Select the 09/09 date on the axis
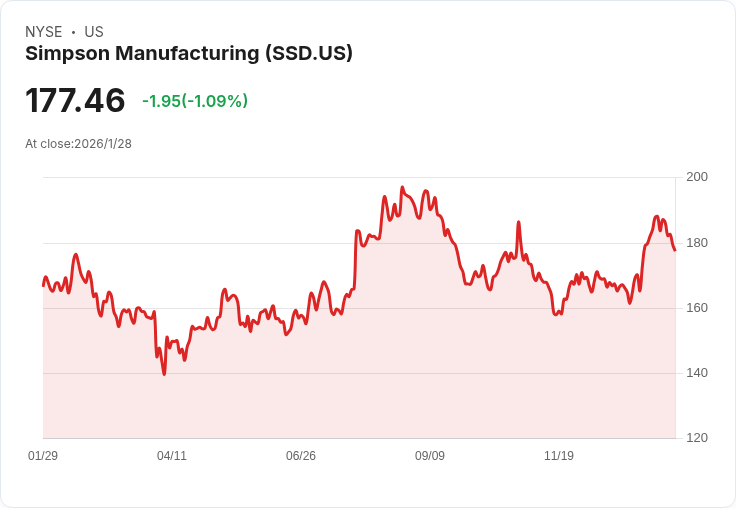This screenshot has height=508, width=736. click(430, 456)
